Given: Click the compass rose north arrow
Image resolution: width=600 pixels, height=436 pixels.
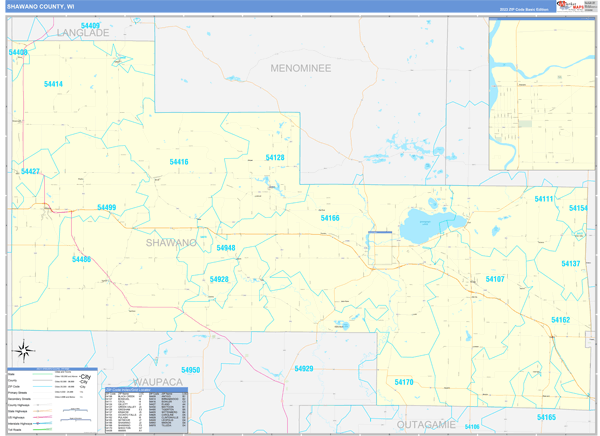Looking at the screenshot, I should (x=25, y=350).
